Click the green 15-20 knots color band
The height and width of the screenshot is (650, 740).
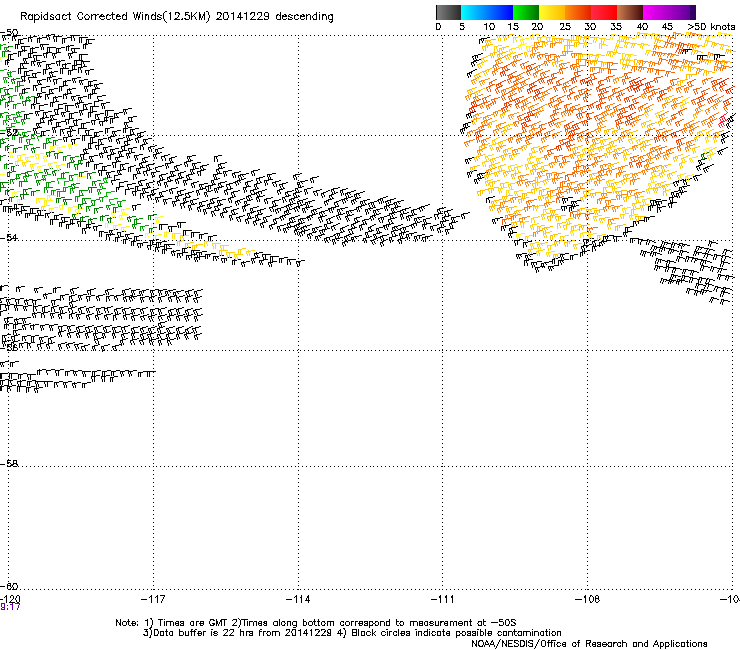pos(526,12)
